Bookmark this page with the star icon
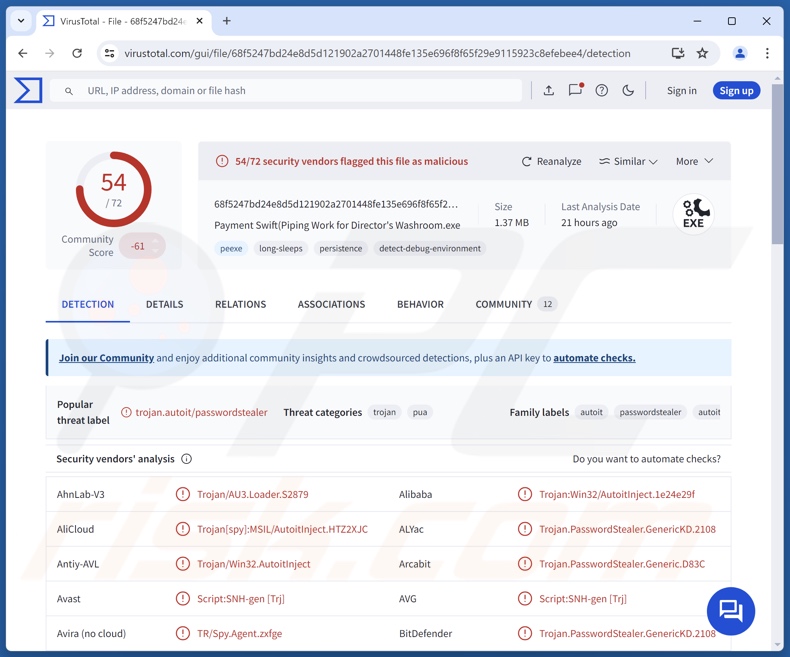 pyautogui.click(x=702, y=53)
